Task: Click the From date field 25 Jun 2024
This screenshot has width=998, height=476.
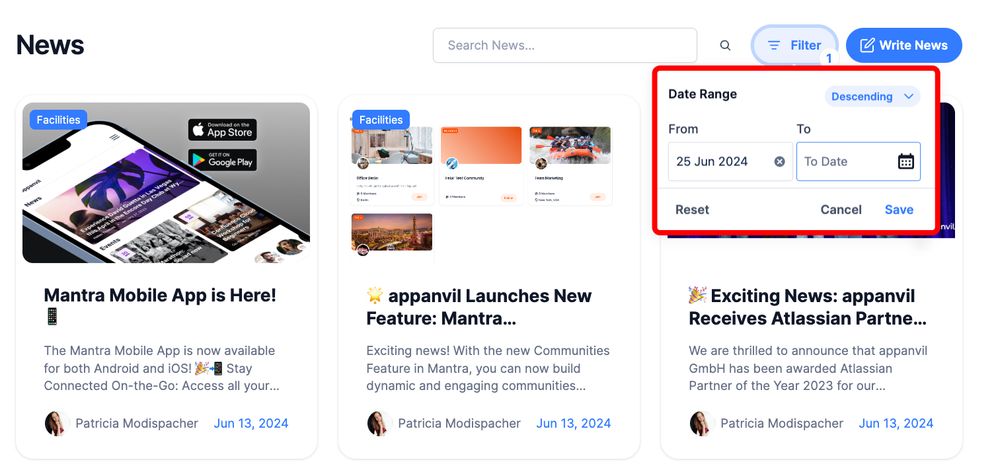Action: [730, 162]
